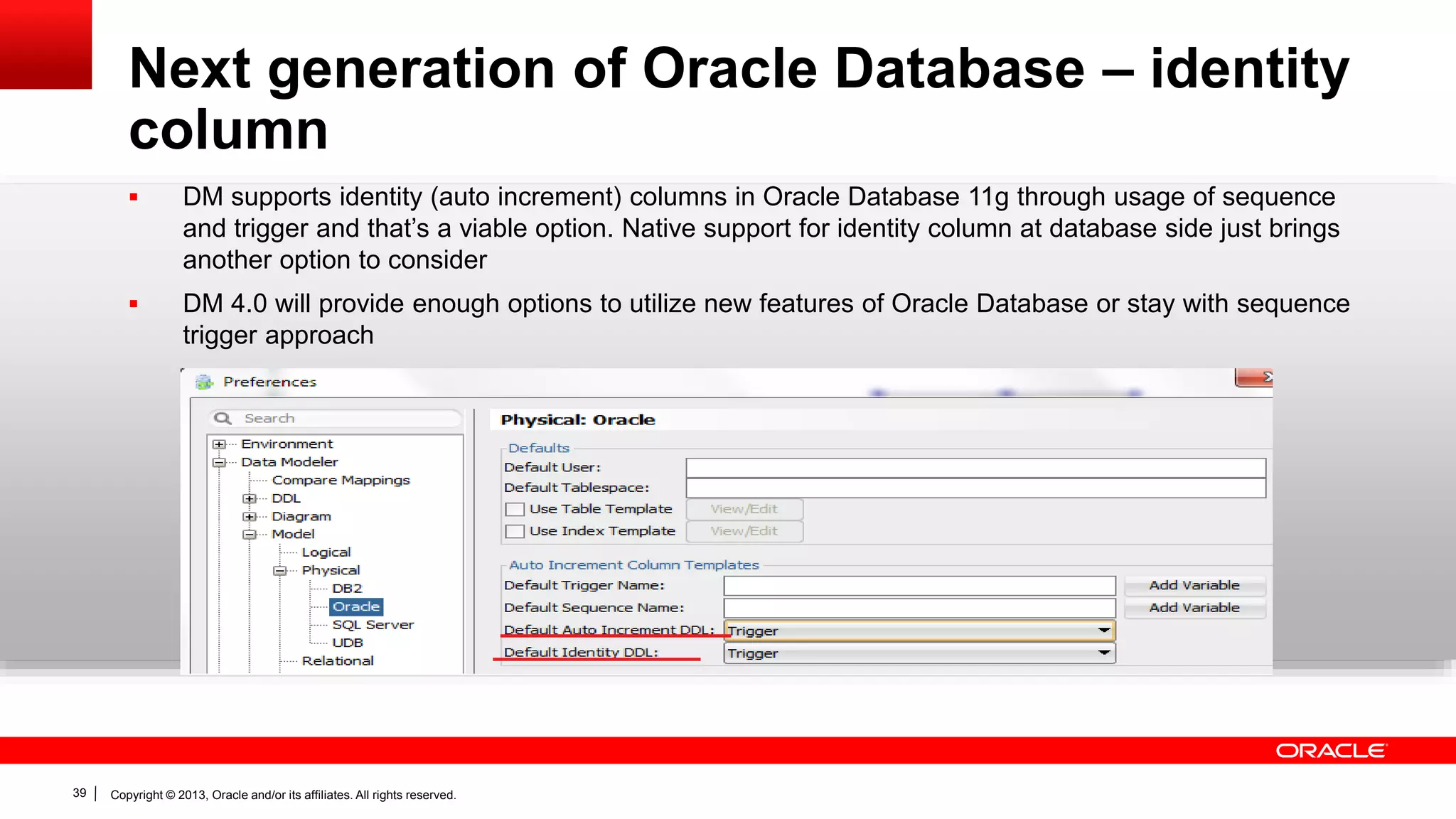
Task: Select Relational tree item
Action: click(338, 661)
